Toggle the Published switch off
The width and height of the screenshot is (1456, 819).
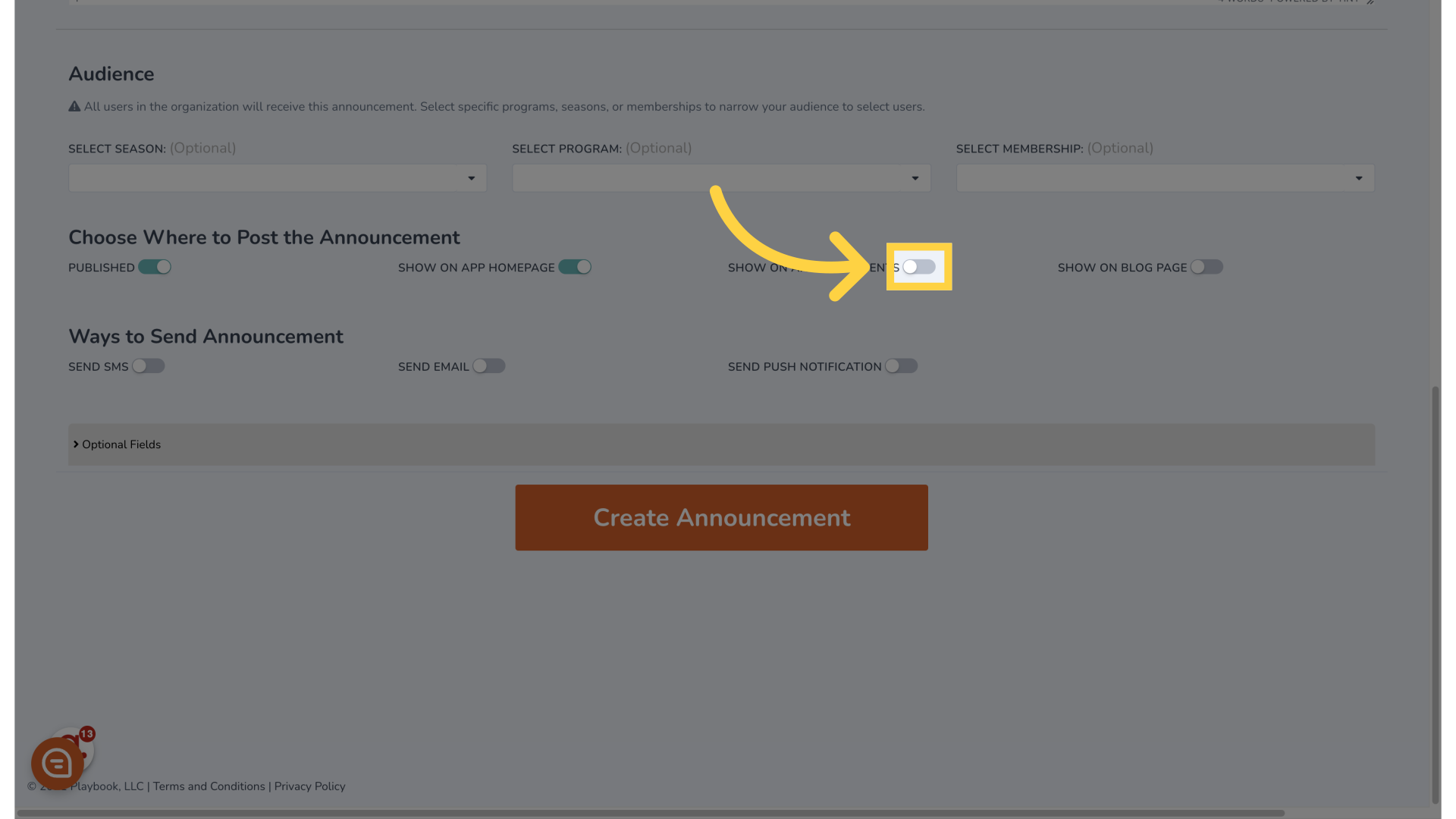[155, 267]
